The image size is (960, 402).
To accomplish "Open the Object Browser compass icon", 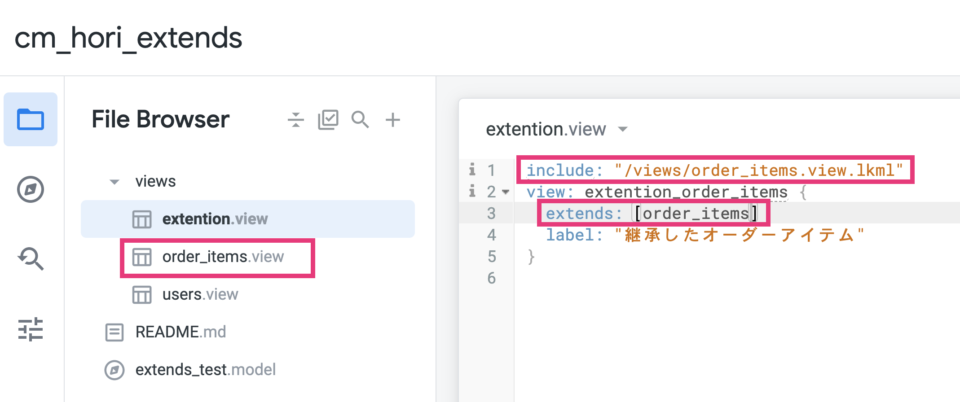I will (x=30, y=189).
